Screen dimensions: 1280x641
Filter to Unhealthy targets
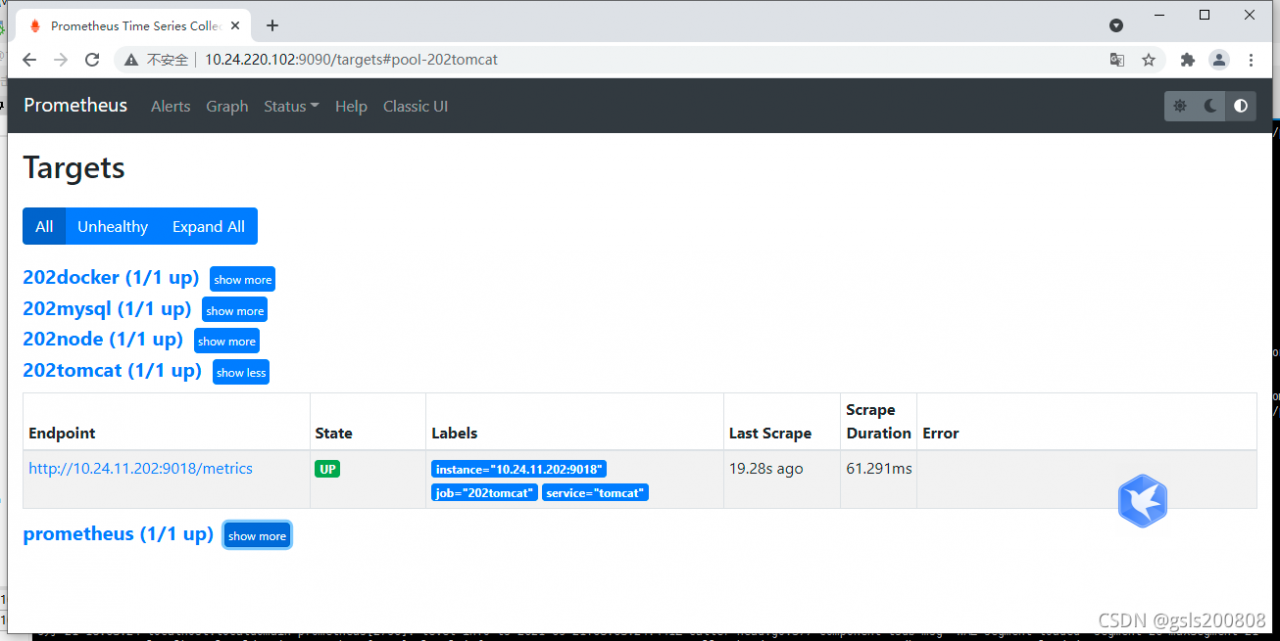point(113,226)
